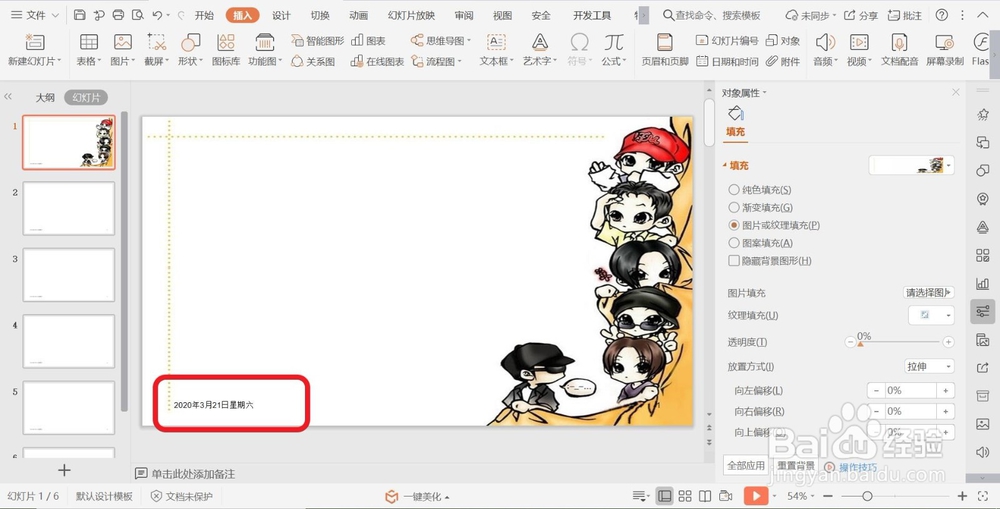The height and width of the screenshot is (509, 1000).
Task: Click the Share (分享) button
Action: point(861,15)
